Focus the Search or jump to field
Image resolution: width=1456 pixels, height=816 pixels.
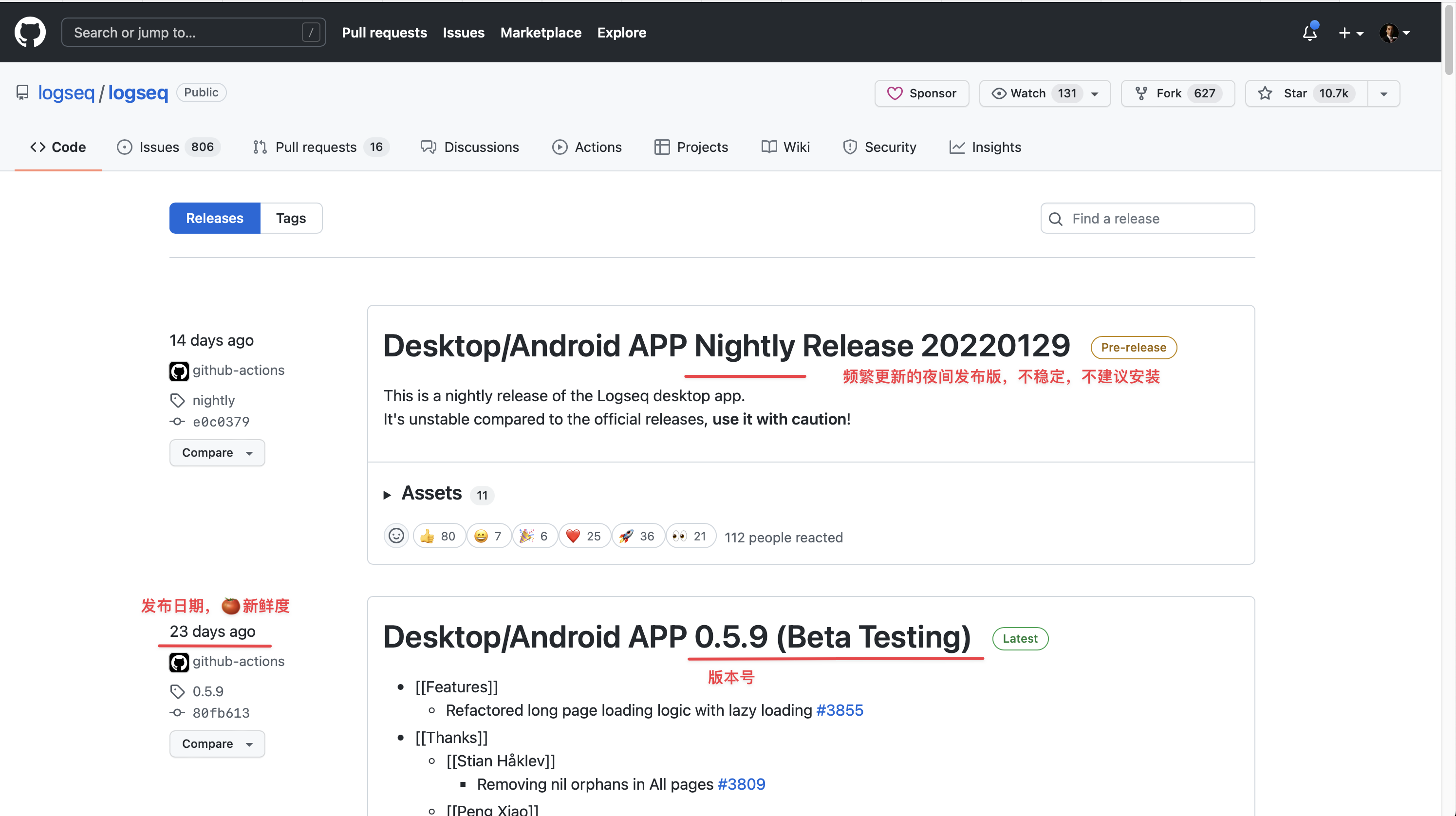click(193, 32)
